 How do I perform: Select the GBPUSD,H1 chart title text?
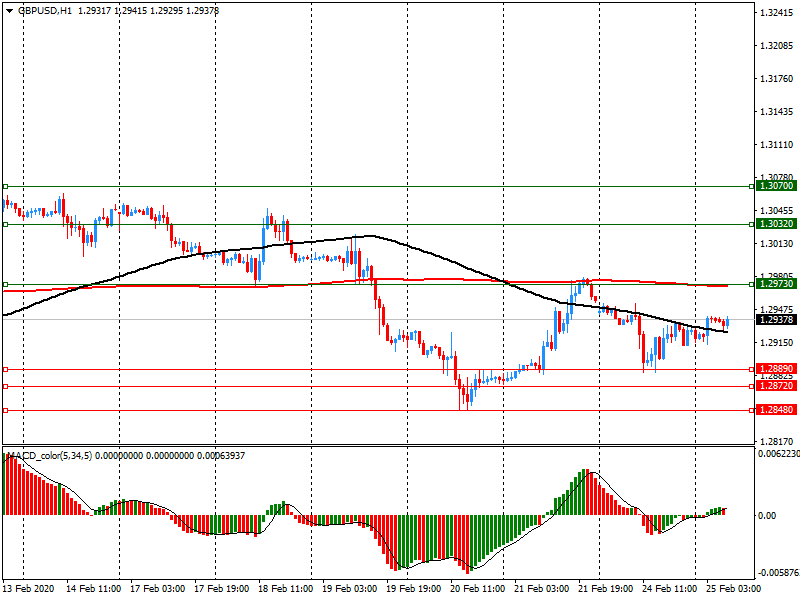[45, 11]
